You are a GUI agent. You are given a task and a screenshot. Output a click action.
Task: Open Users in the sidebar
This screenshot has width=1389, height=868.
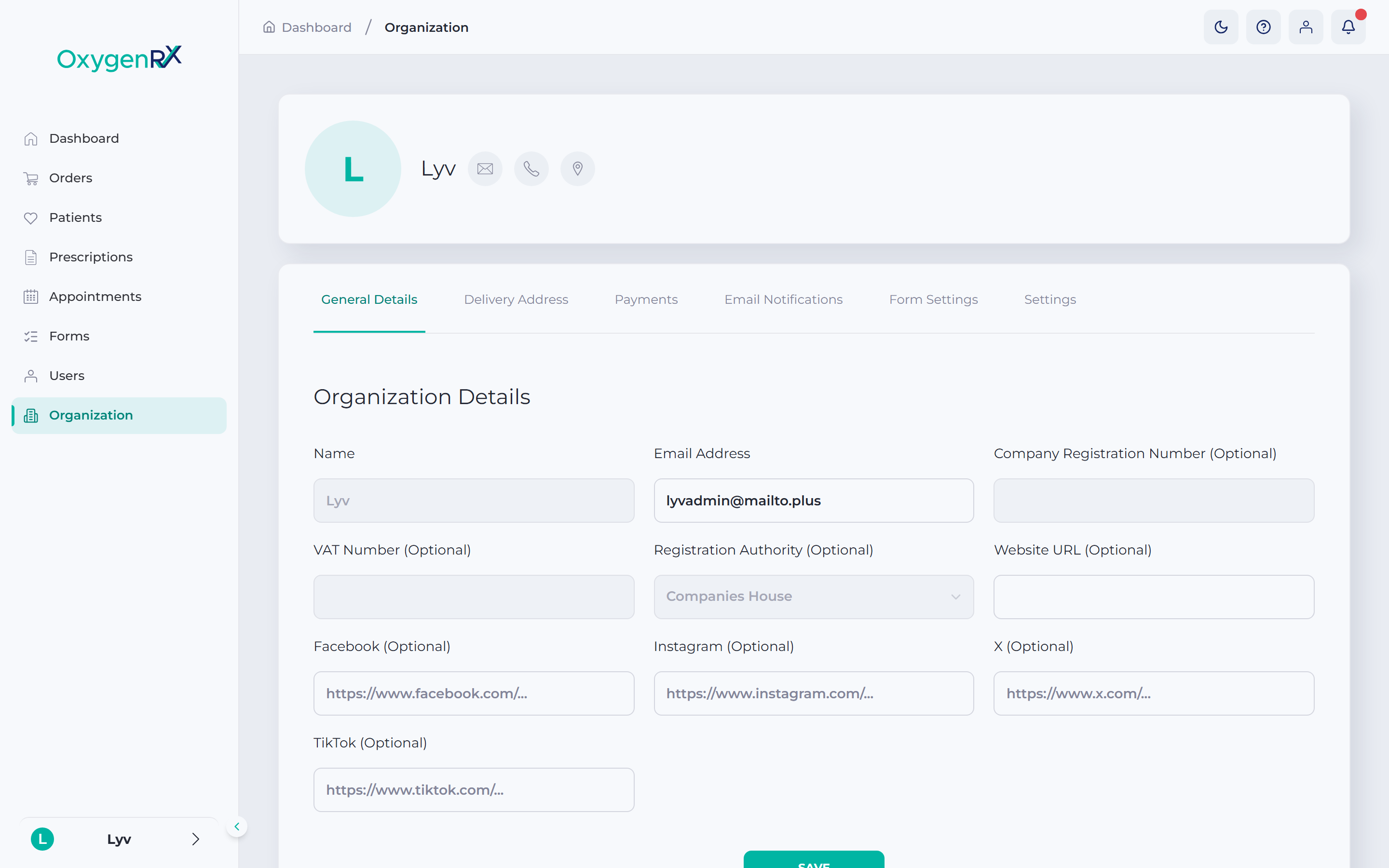119,376
